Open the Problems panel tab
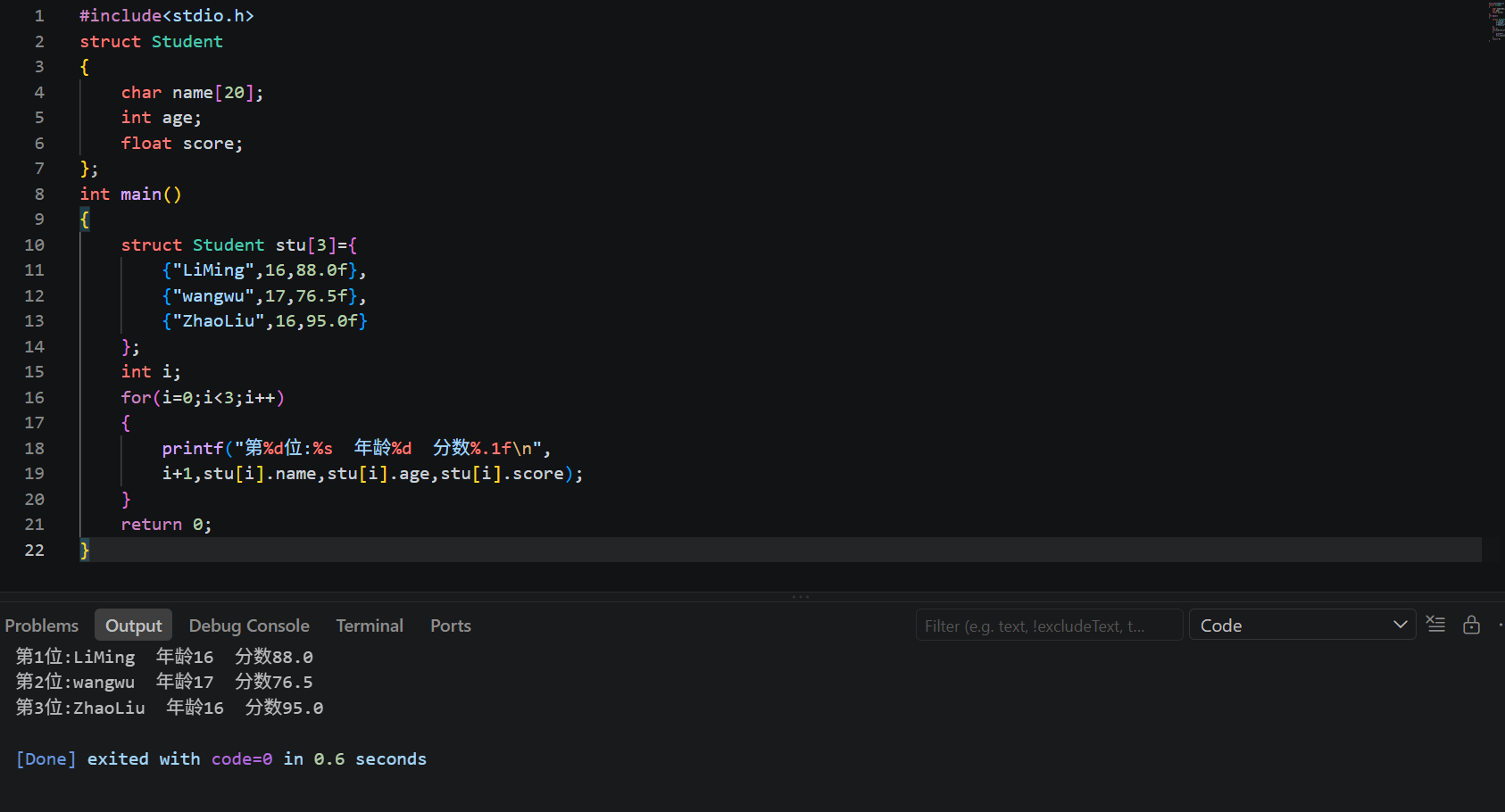 tap(42, 626)
